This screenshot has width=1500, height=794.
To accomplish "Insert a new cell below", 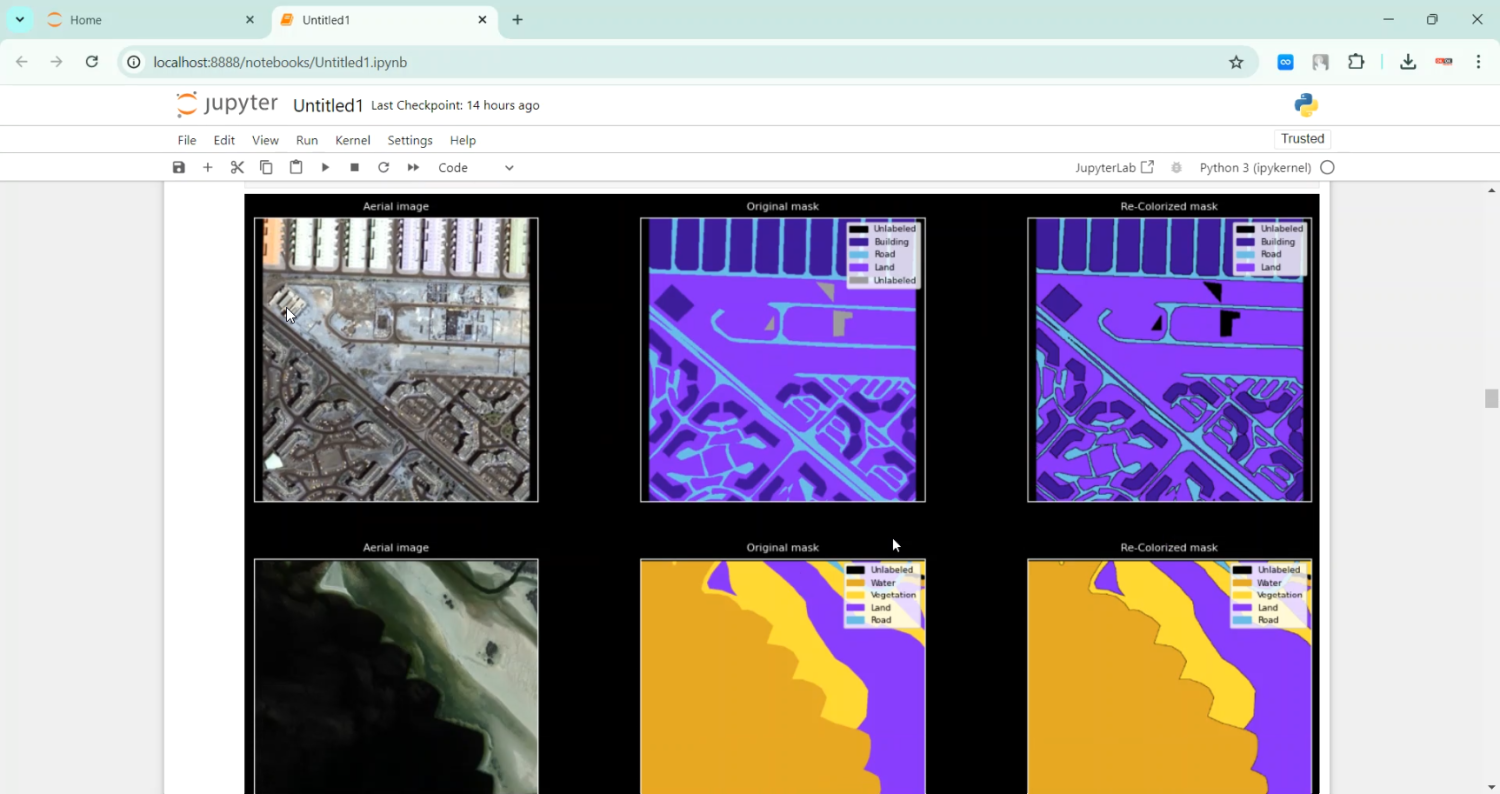I will [207, 167].
